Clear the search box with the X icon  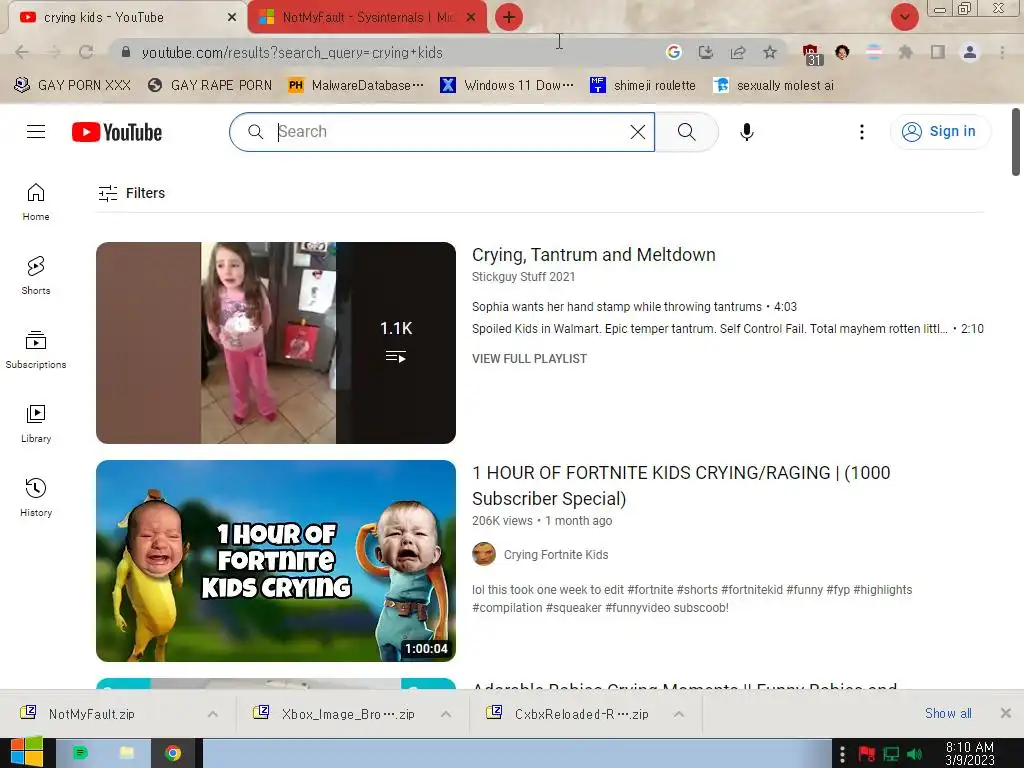(x=638, y=132)
